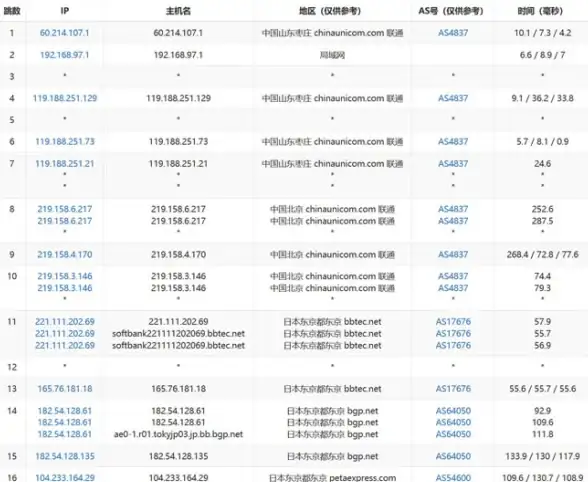This screenshot has height=482, width=588.
Task: Click the time value 133.9 / 130 / 117.9
Action: (x=543, y=456)
